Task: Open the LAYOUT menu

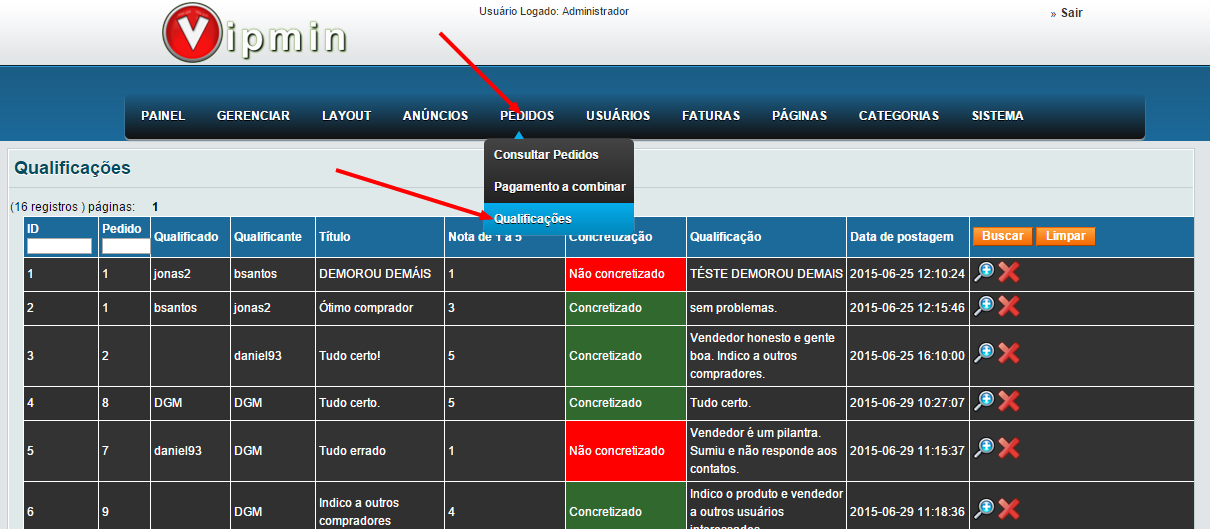Action: [346, 116]
